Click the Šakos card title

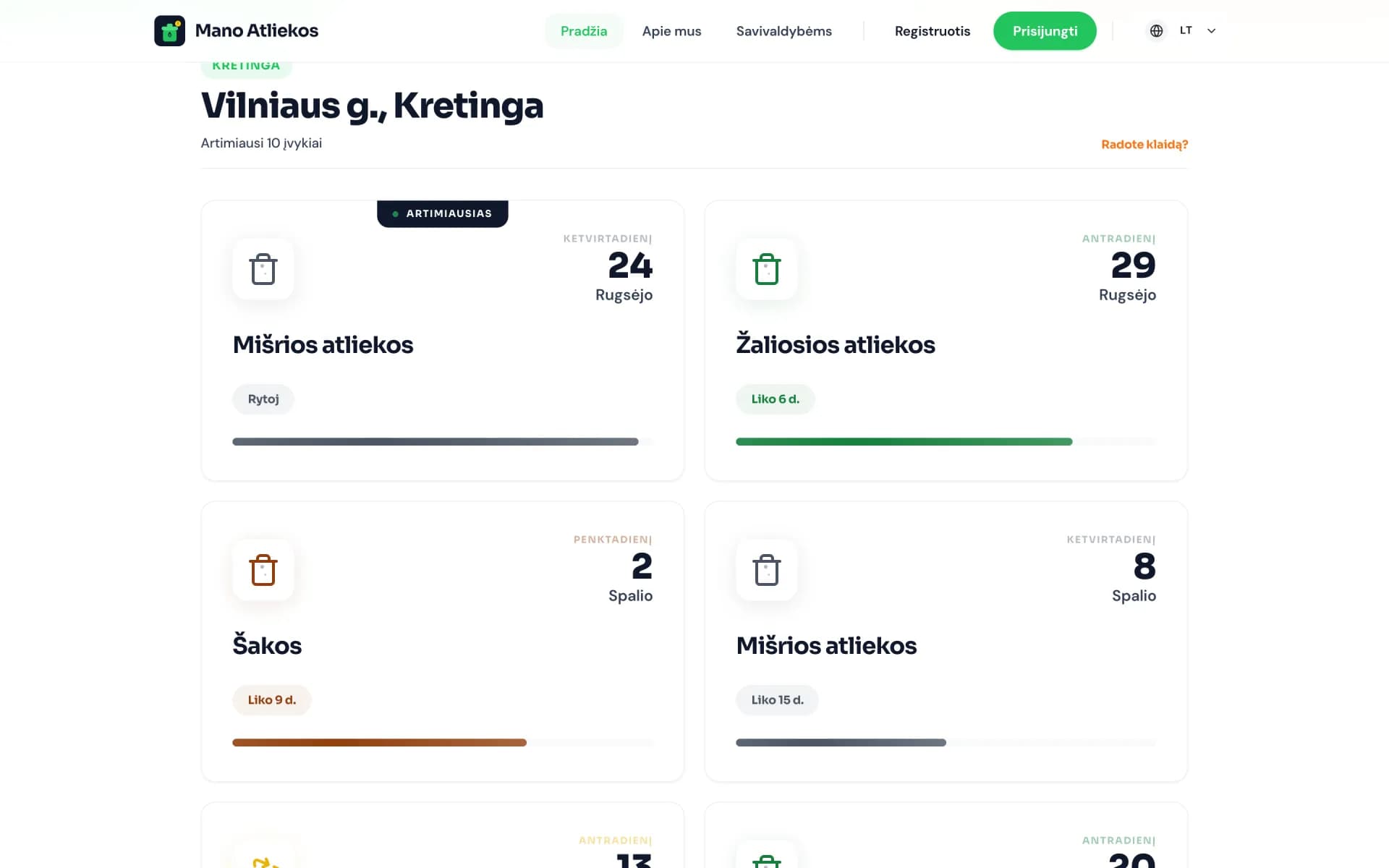[x=267, y=645]
